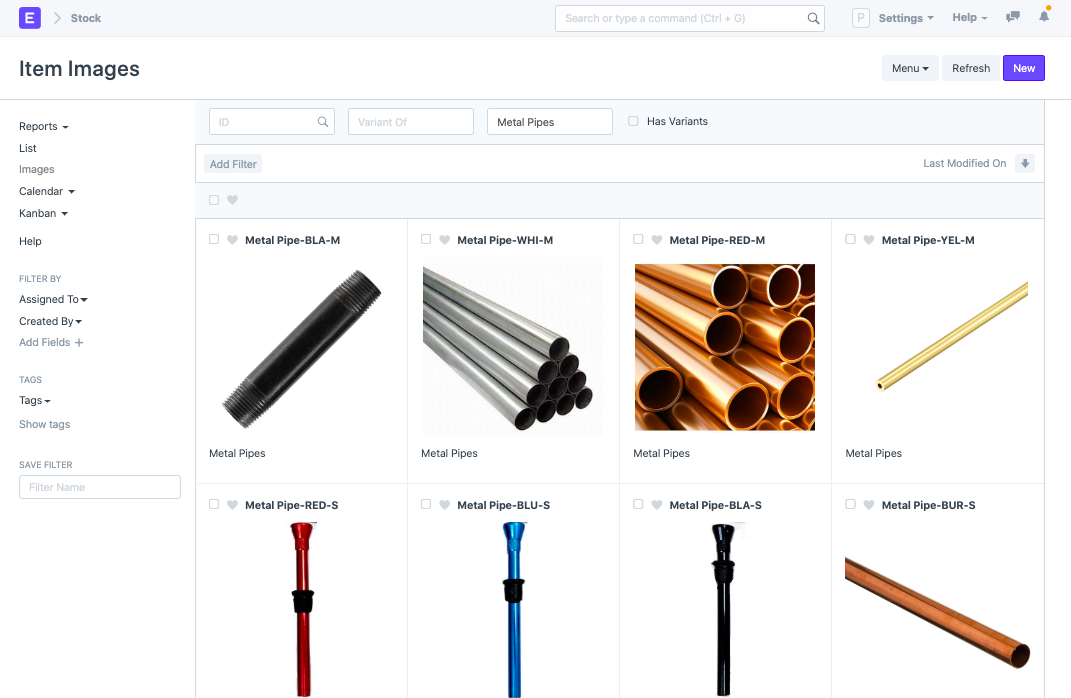Select Metal Pipe-RED-M checkbox
The image size is (1071, 698).
click(638, 239)
